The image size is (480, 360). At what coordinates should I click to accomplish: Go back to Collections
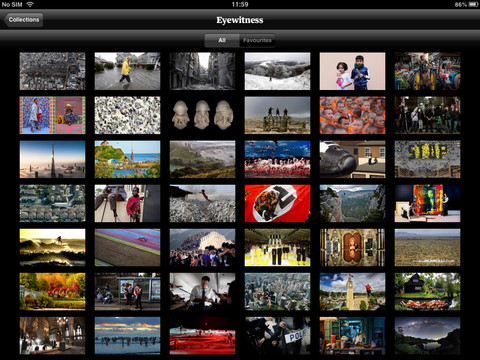[23, 20]
